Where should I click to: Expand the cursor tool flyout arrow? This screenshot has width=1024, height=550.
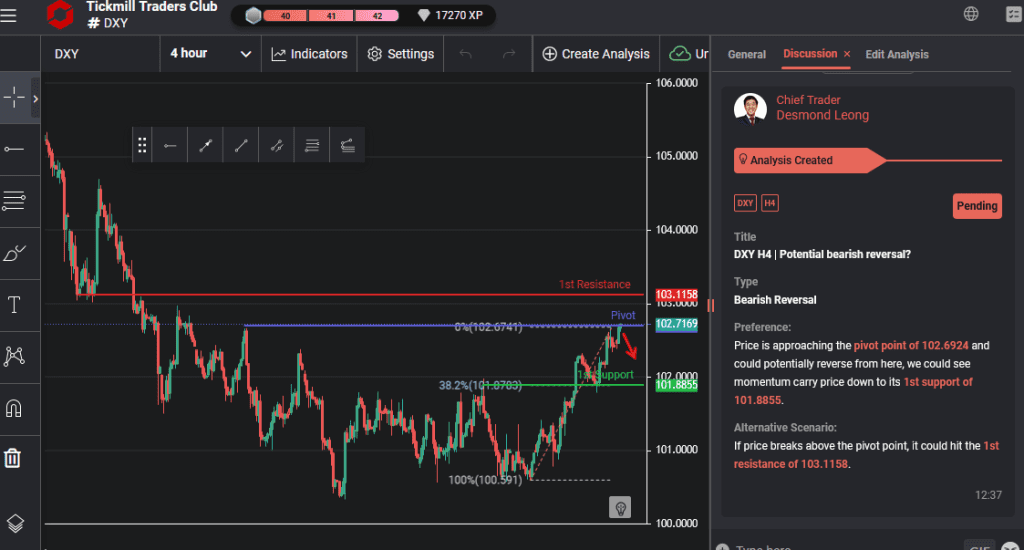pyautogui.click(x=35, y=98)
